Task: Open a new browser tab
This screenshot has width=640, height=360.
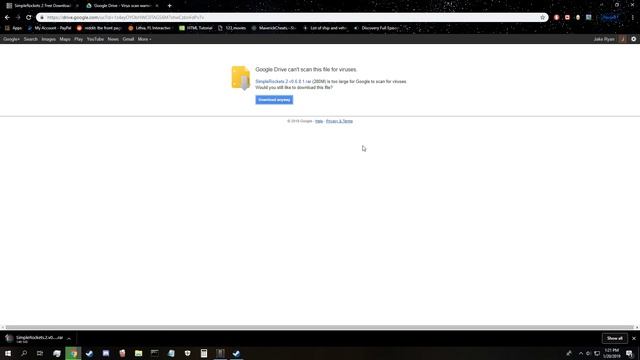Action: click(169, 6)
